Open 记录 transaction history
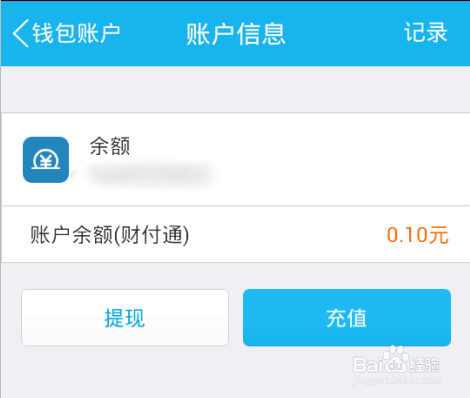The width and height of the screenshot is (470, 398). click(426, 32)
